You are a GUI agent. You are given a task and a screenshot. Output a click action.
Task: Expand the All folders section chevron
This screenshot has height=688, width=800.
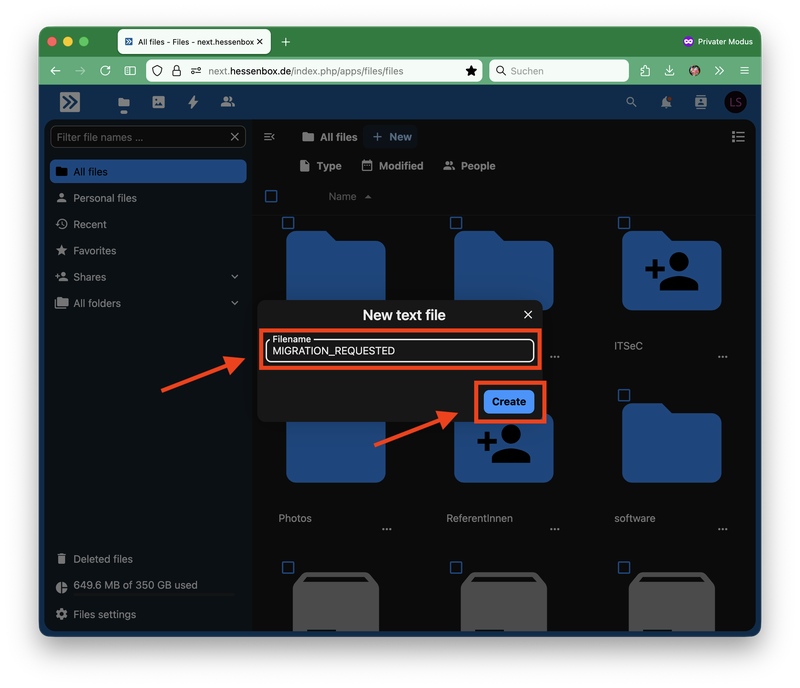(235, 303)
